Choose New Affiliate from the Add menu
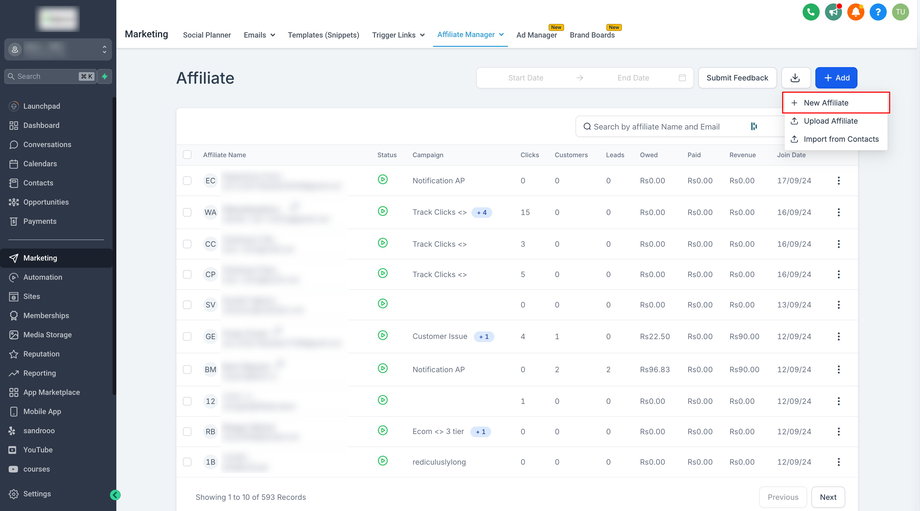 826,103
